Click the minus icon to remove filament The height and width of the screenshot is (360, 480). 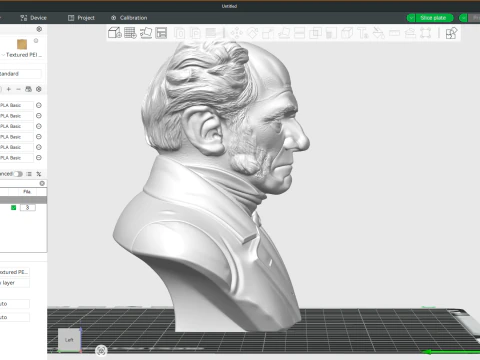(x=18, y=89)
